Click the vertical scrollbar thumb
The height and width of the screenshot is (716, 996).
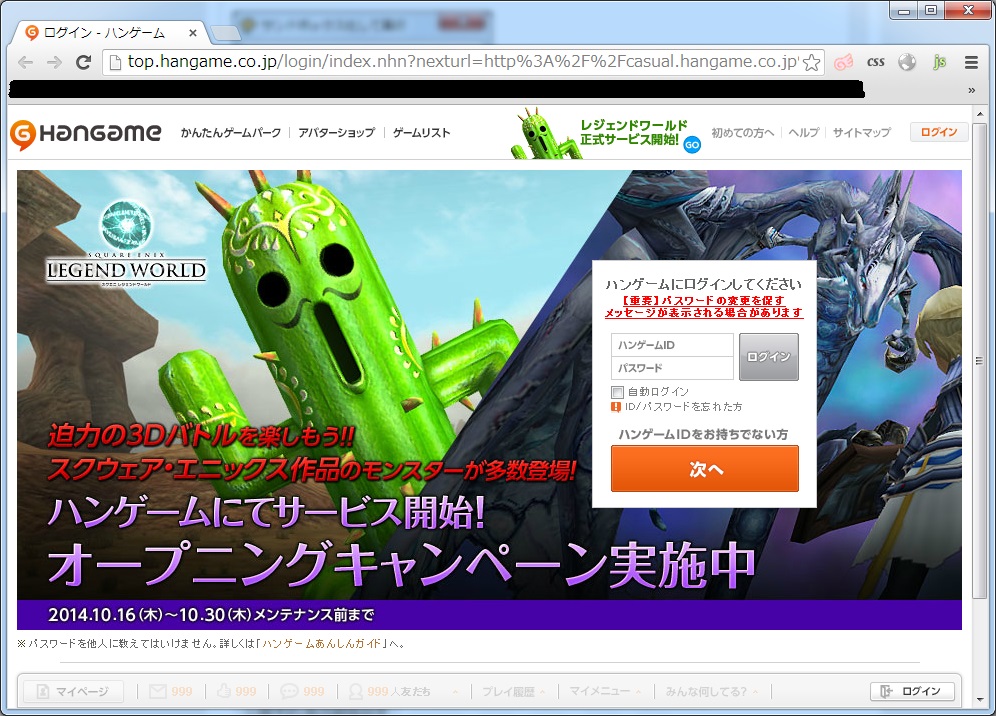click(979, 360)
